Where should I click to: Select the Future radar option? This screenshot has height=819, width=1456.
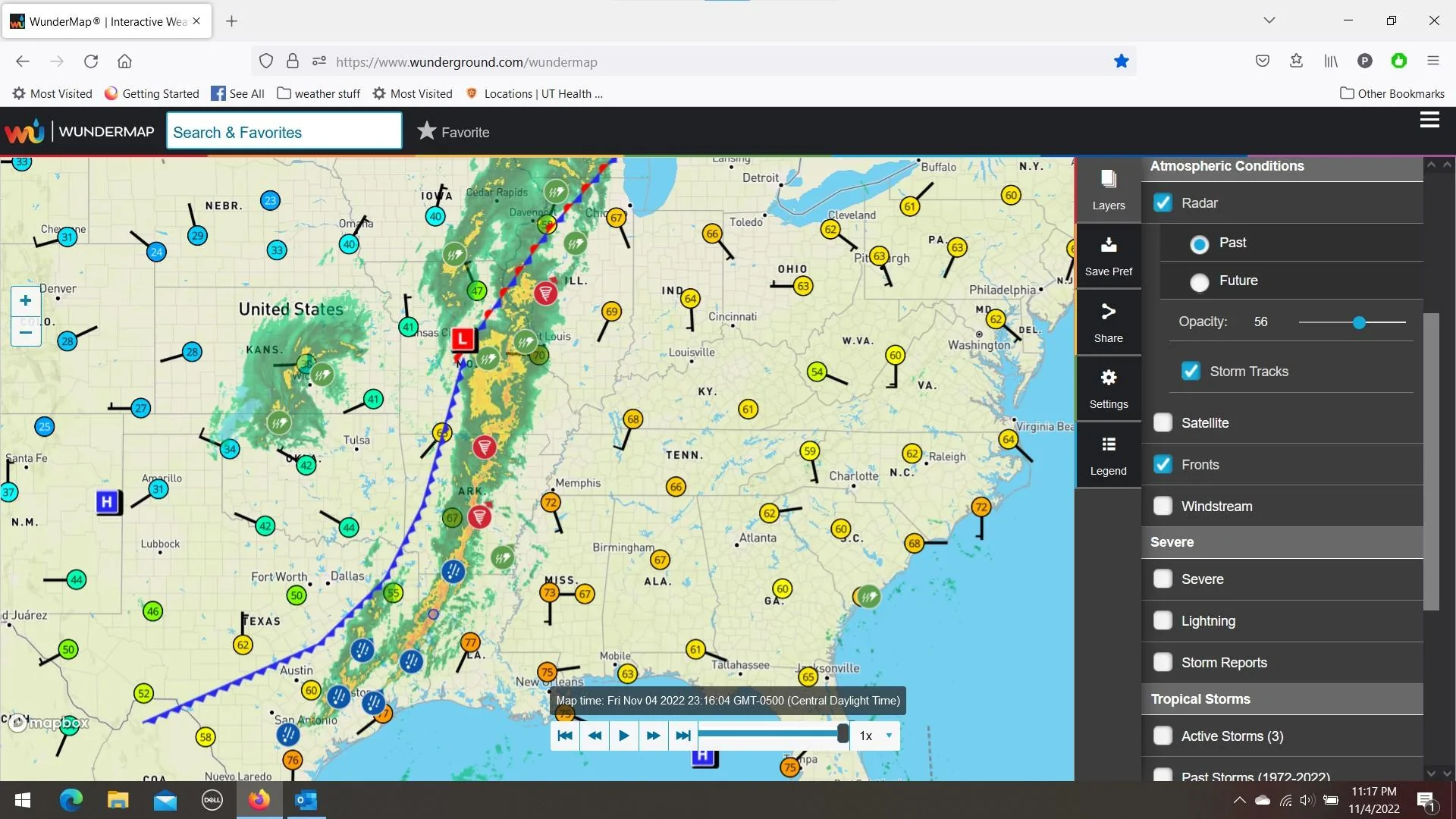point(1200,282)
